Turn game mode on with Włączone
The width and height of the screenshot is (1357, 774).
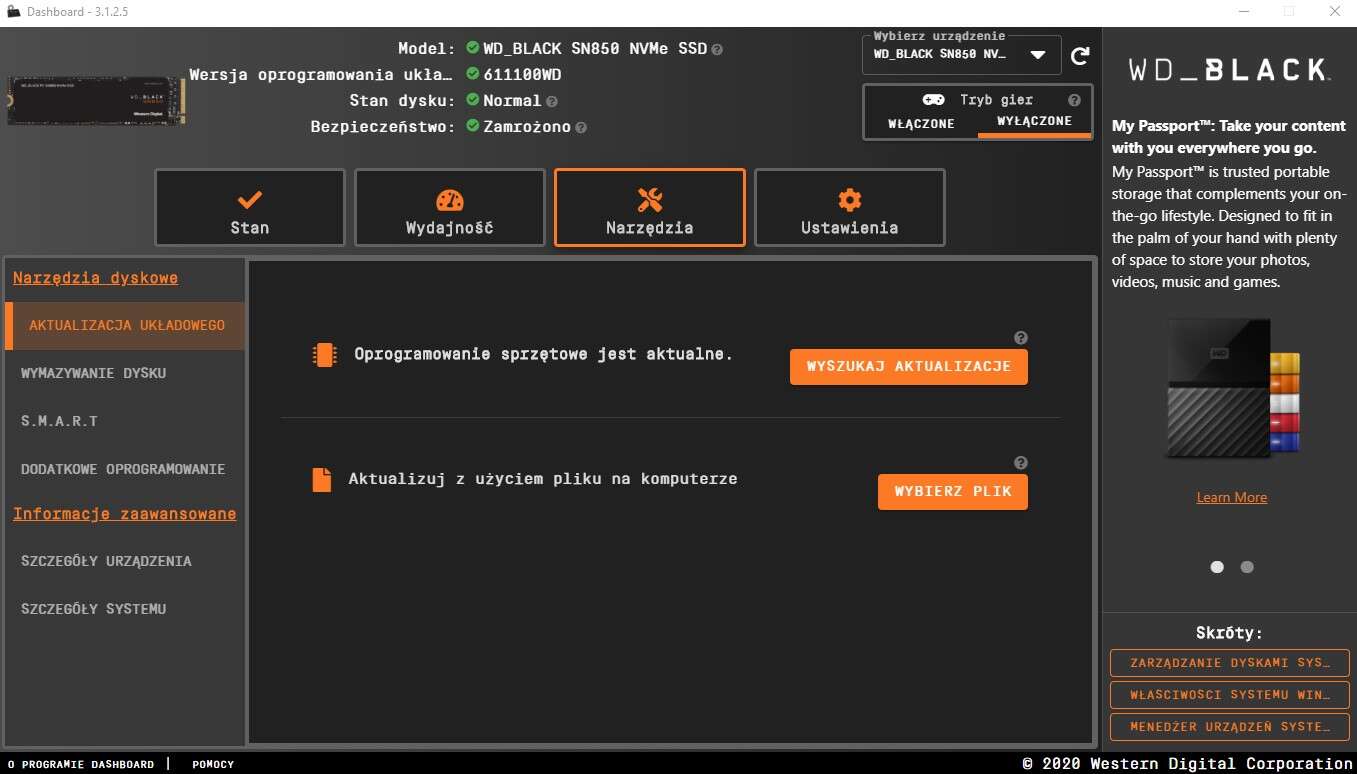tap(921, 123)
